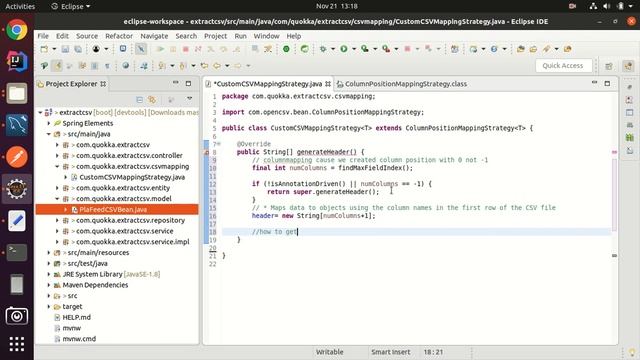Viewport: 640px width, 360px height.
Task: Collapse com.quokka.extractcsv.csvmapping package
Action: [x=57, y=166]
